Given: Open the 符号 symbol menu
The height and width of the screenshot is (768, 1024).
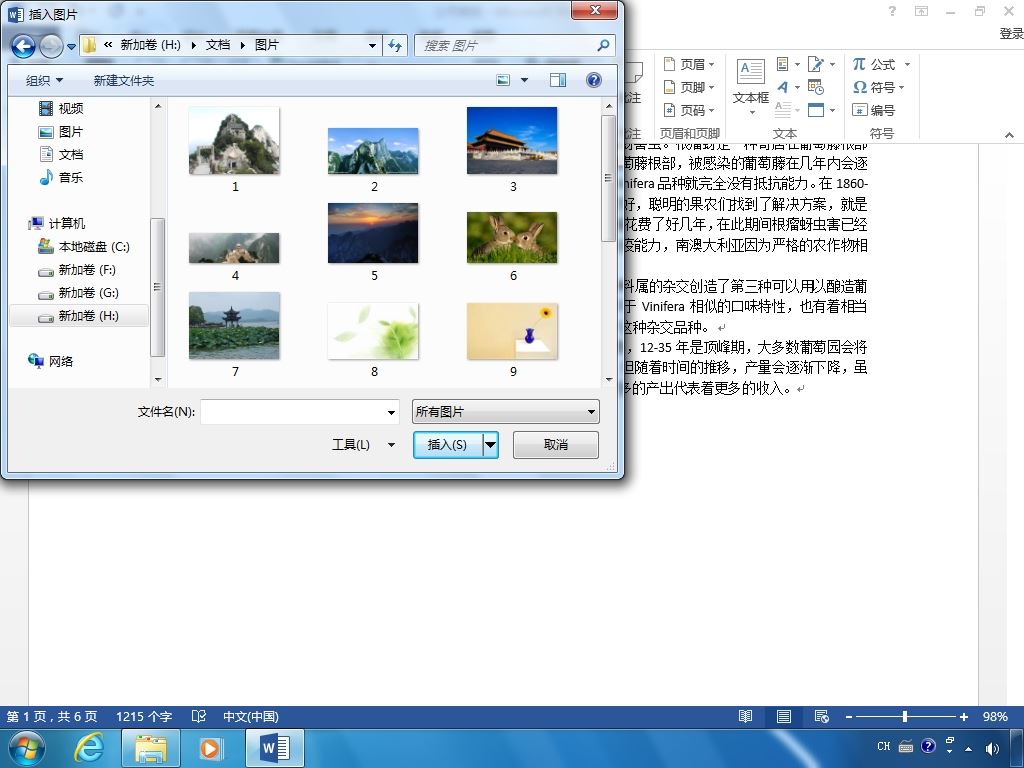Looking at the screenshot, I should (x=879, y=87).
